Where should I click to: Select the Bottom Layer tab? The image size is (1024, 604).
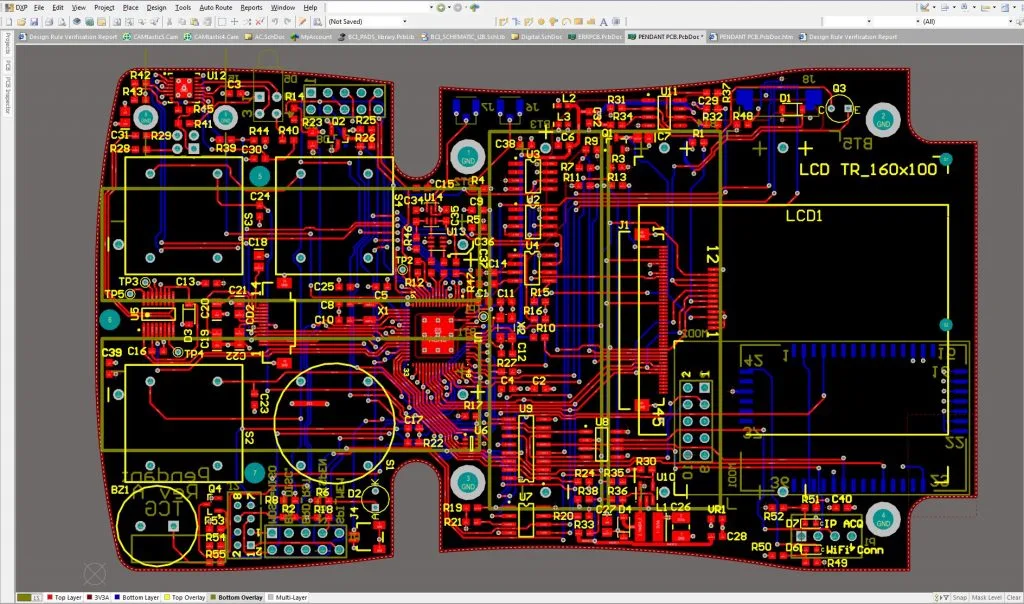coord(136,597)
